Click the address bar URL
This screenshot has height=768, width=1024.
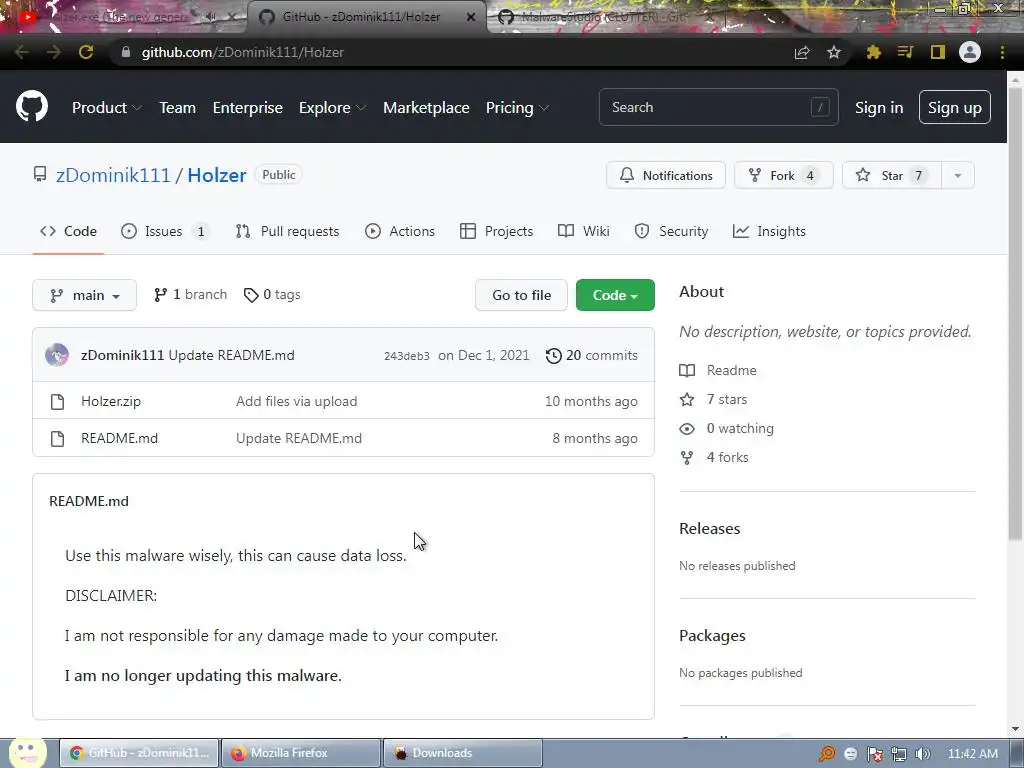pos(243,52)
